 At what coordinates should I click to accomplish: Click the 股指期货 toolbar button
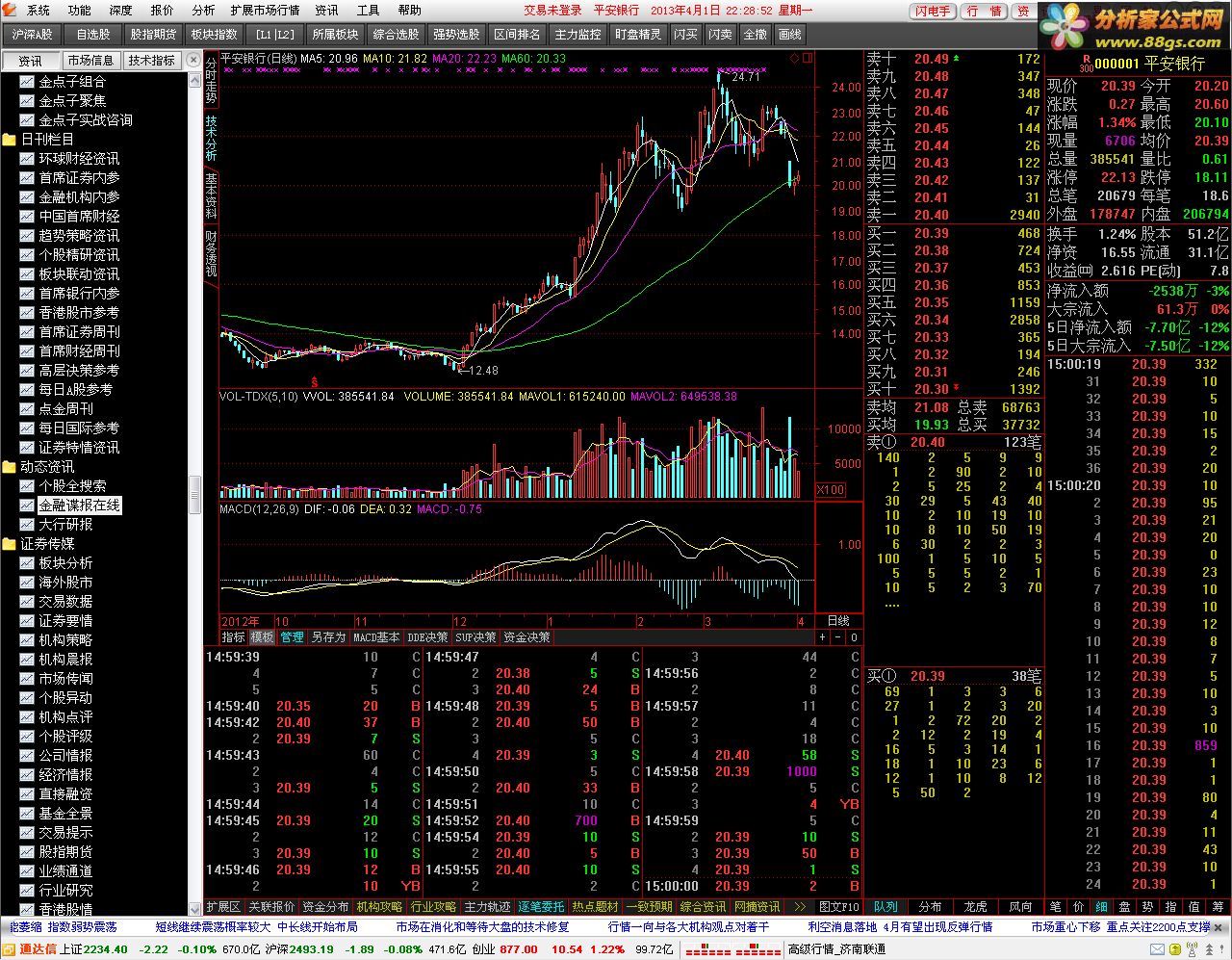(154, 35)
